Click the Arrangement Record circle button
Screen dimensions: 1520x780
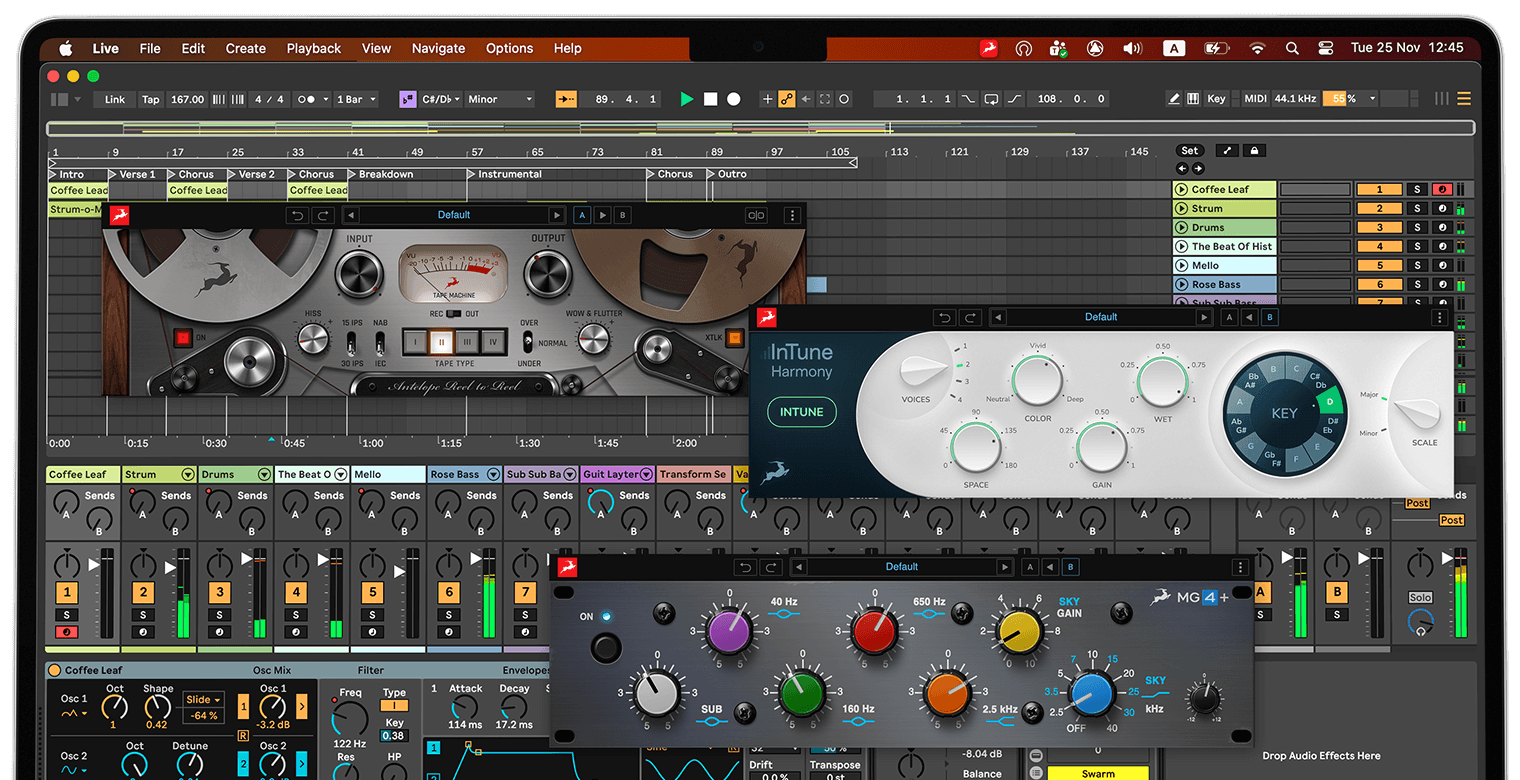[734, 99]
